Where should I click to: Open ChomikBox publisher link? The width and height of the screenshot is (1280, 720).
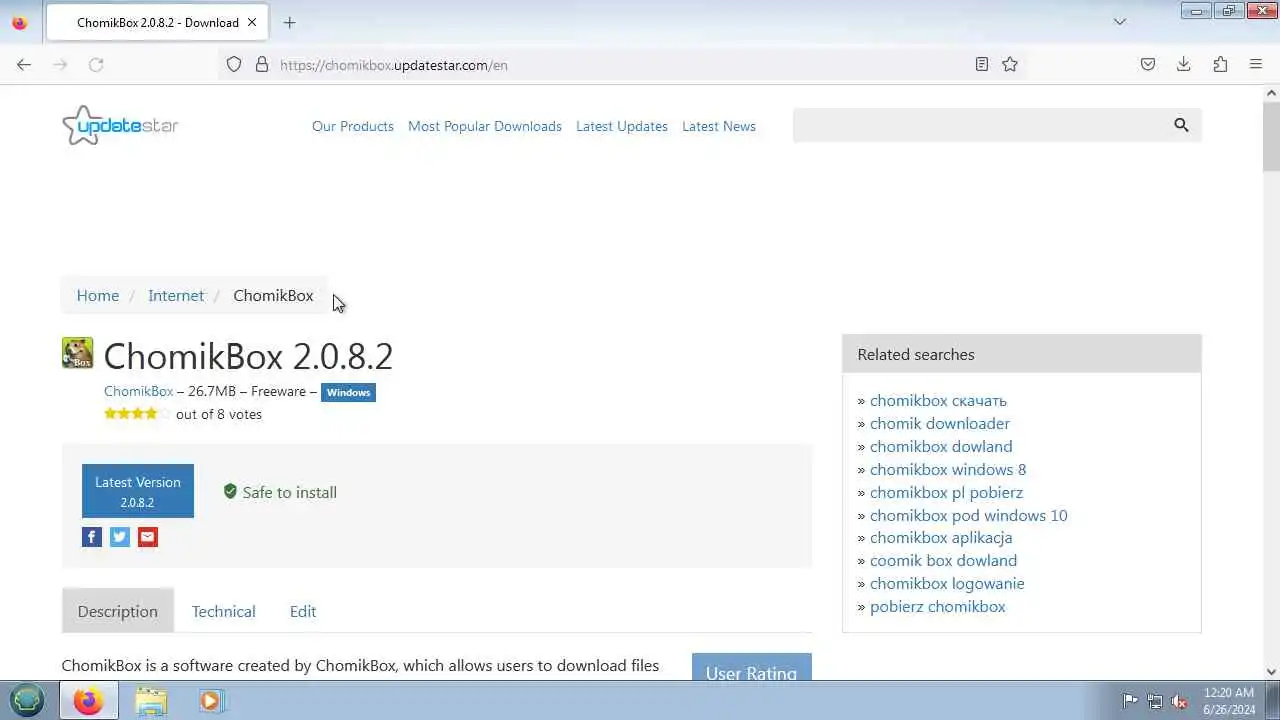(139, 391)
